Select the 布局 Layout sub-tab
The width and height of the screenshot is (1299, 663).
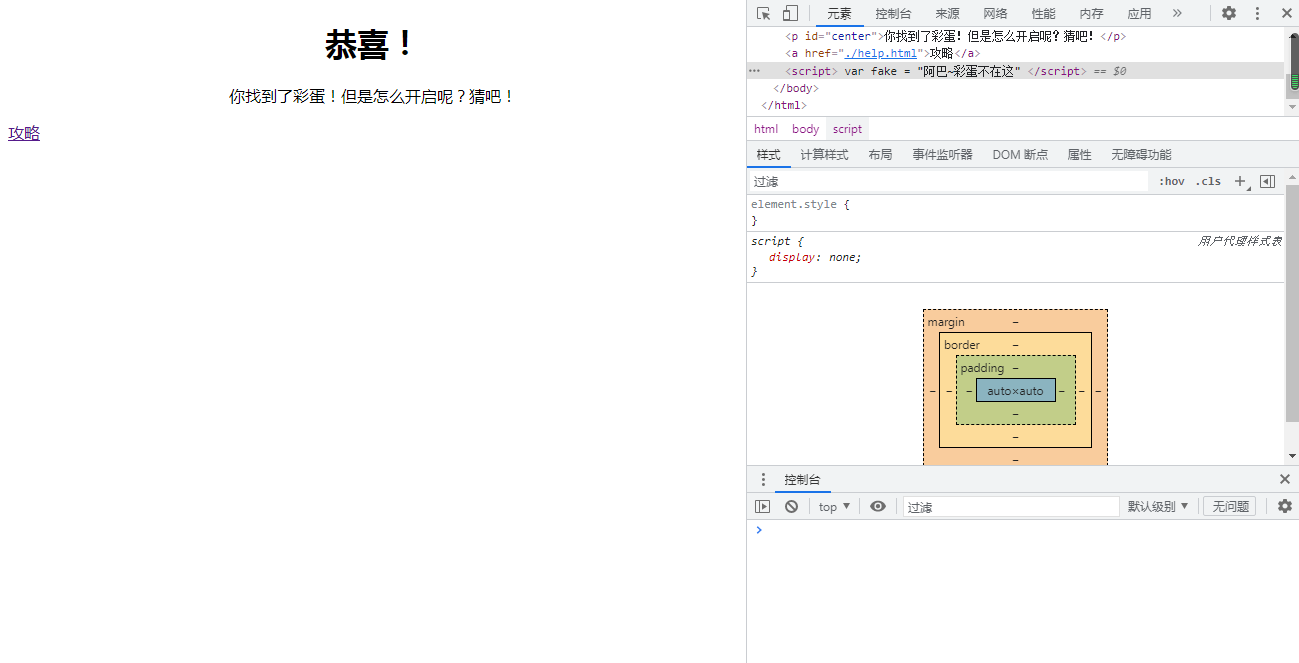[880, 155]
